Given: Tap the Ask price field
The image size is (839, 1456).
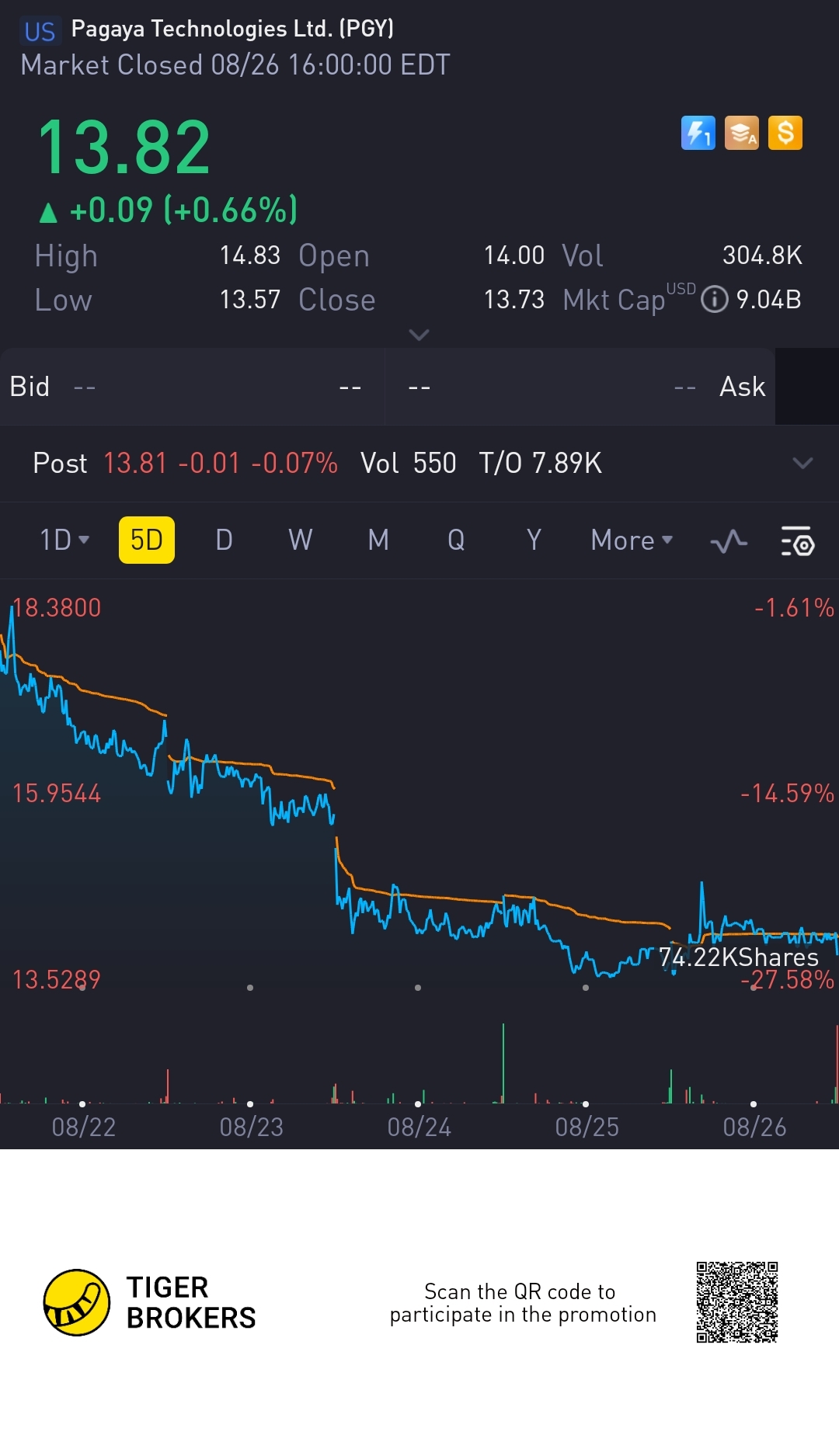Looking at the screenshot, I should point(581,387).
